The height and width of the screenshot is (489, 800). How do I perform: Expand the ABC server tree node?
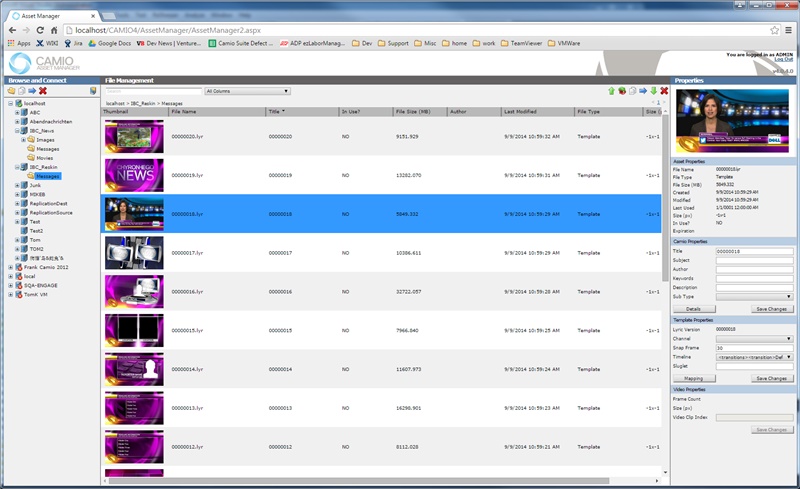17,113
